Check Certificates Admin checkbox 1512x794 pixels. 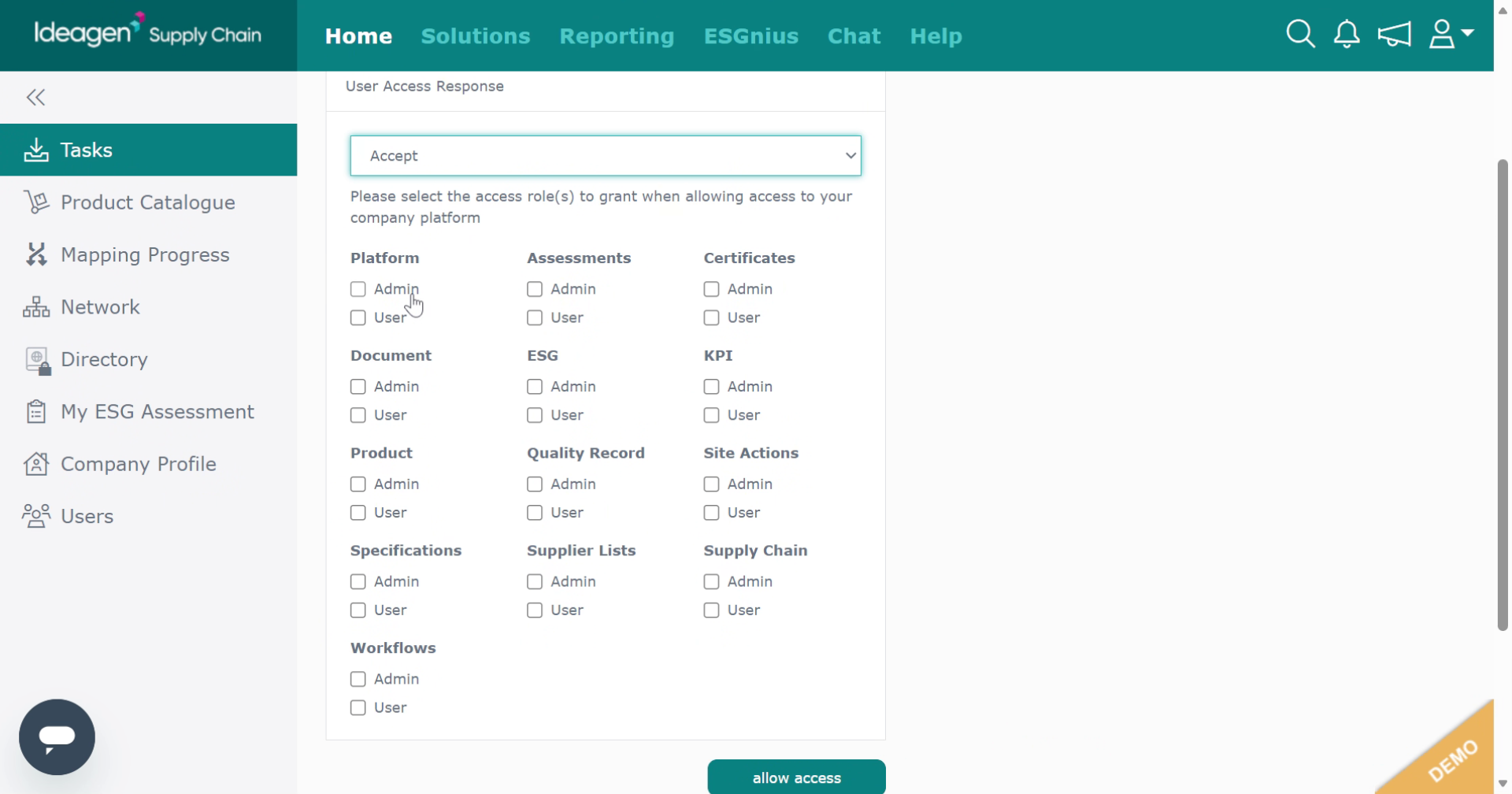(711, 289)
